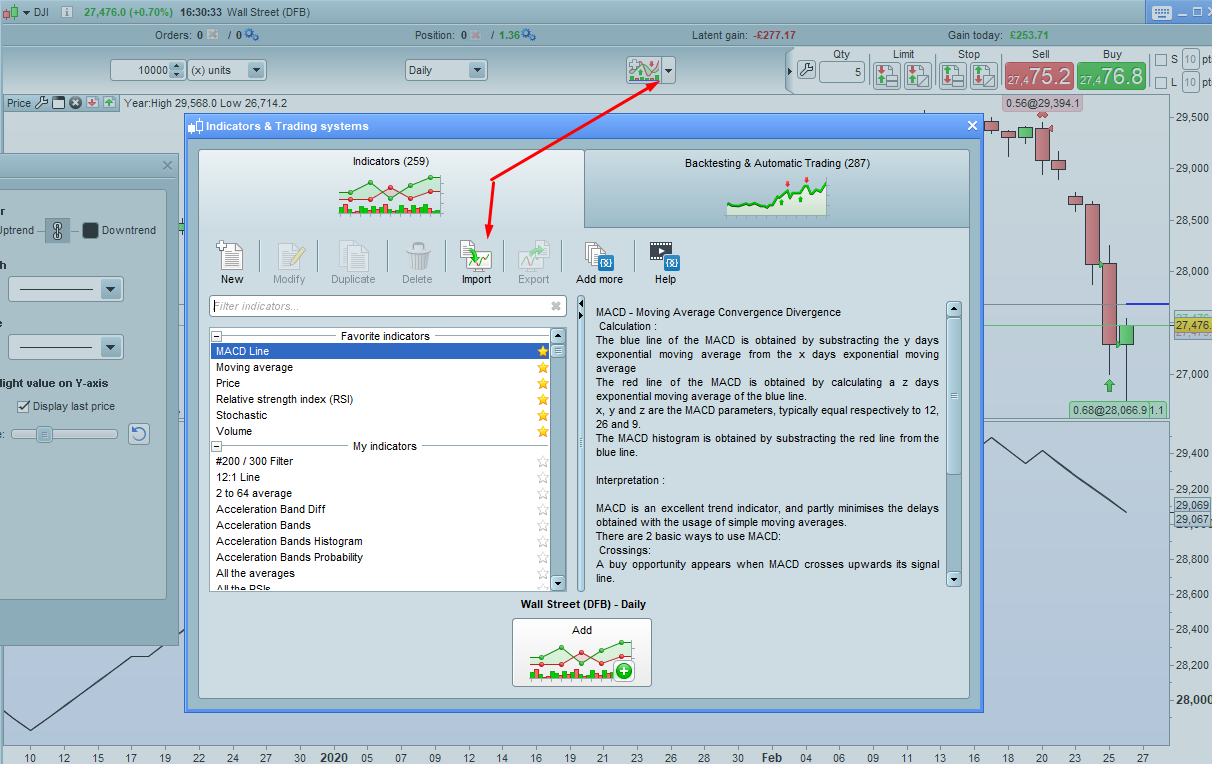Image resolution: width=1212 pixels, height=764 pixels.
Task: Toggle the uptrend/downtrend color link icon
Action: coord(58,230)
